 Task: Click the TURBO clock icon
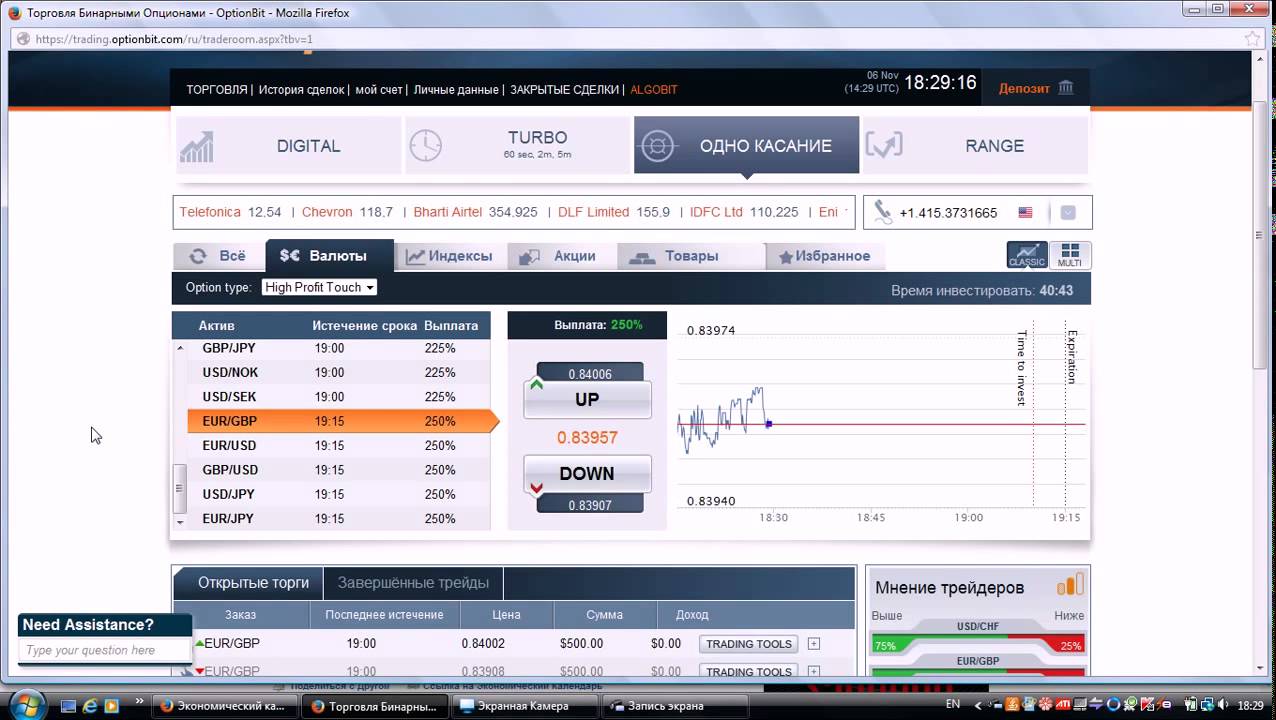425,146
